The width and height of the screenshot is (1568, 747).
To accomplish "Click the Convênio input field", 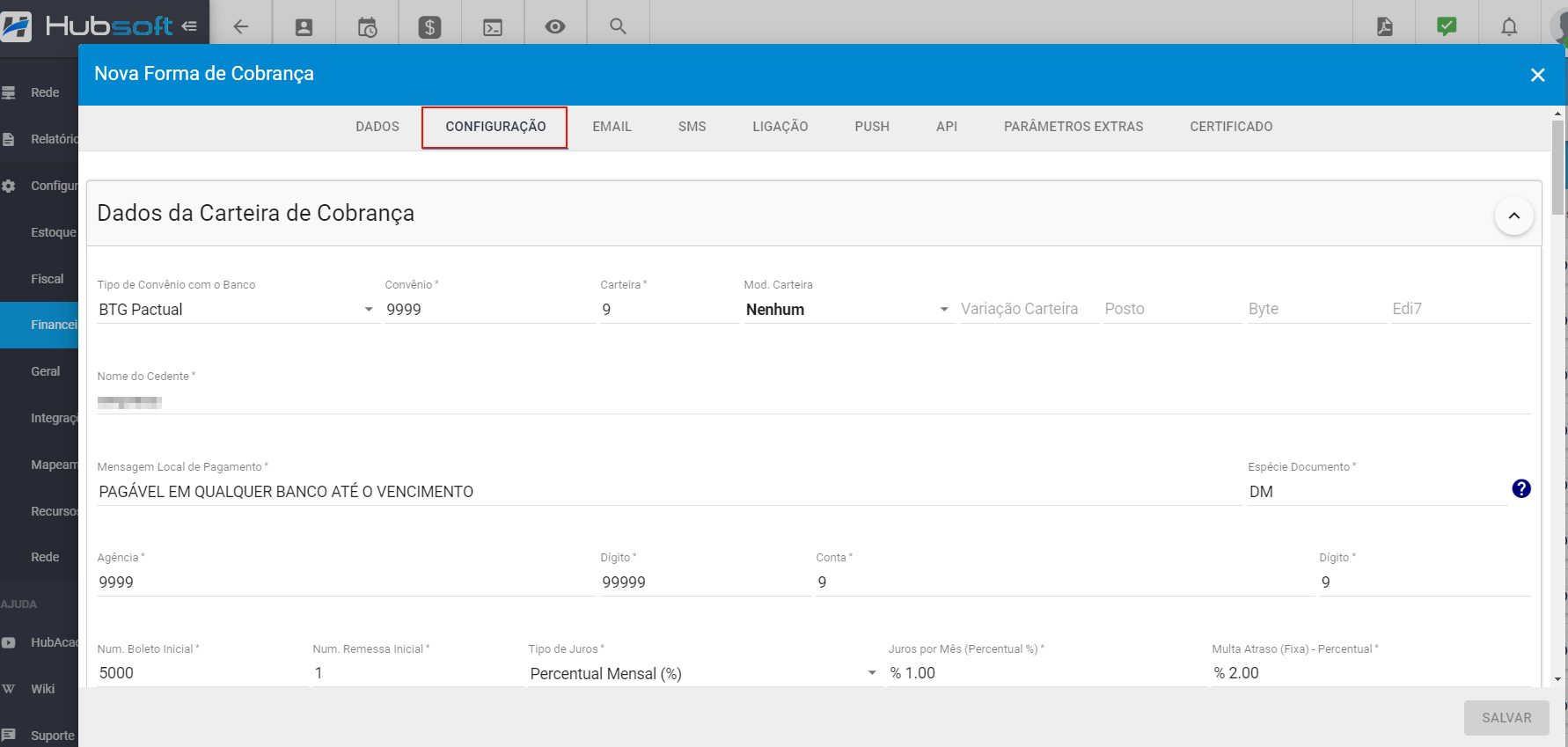I will (x=489, y=310).
